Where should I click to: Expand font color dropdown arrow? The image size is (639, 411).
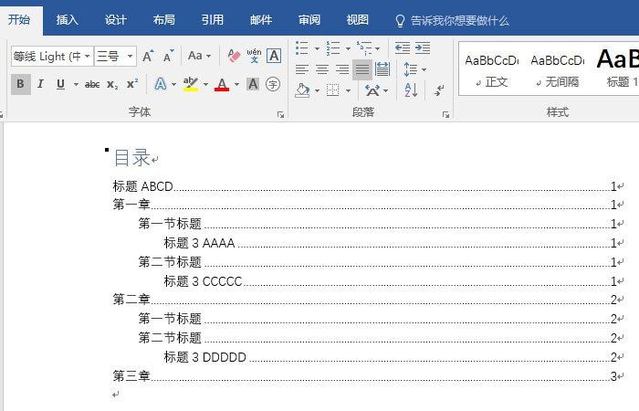coord(237,84)
